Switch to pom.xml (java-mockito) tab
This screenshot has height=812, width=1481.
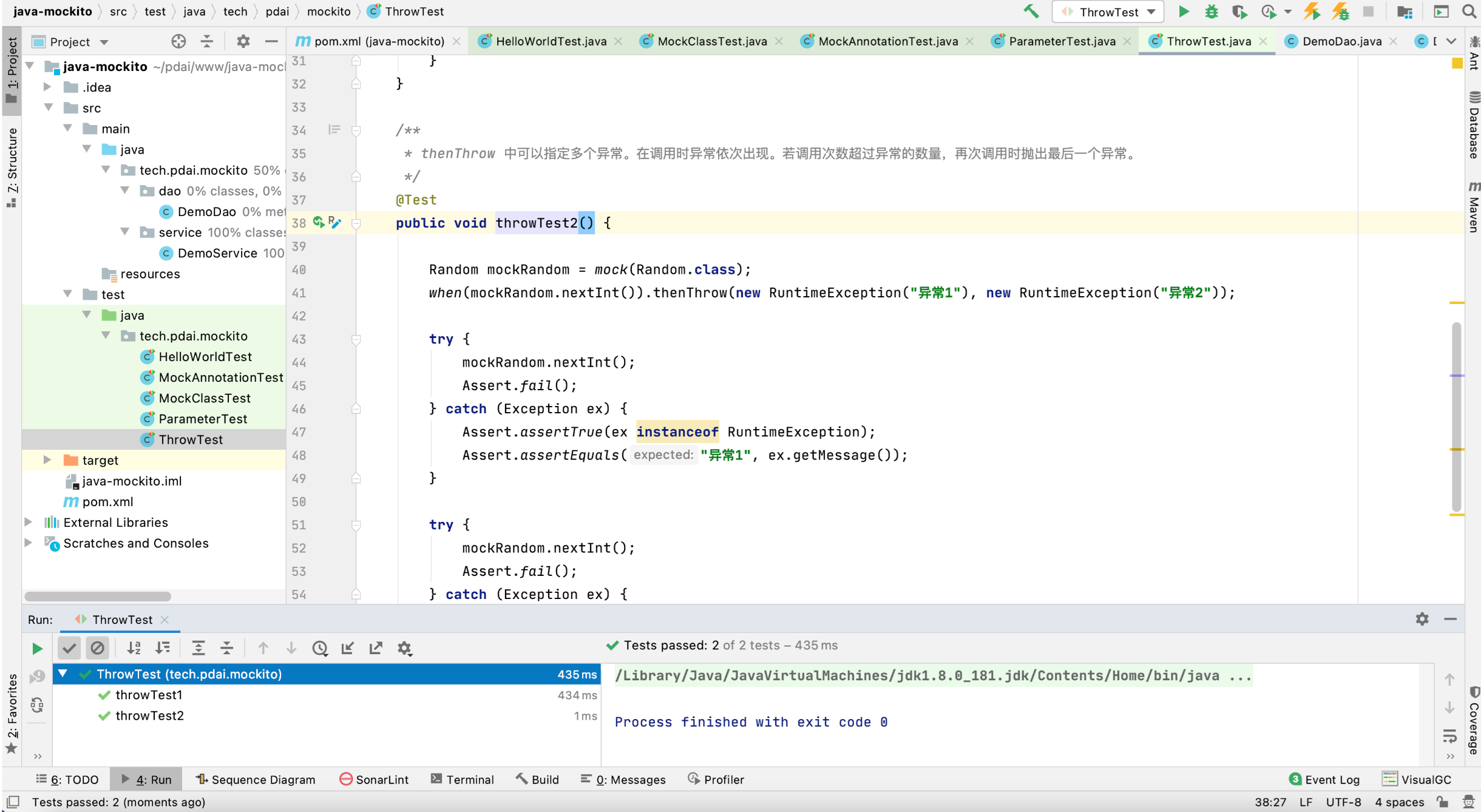click(378, 41)
